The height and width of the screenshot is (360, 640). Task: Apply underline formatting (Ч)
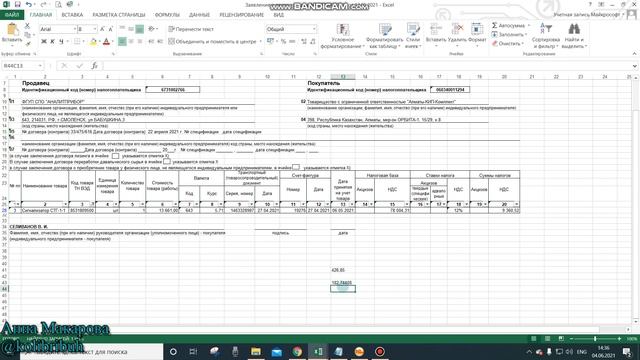pyautogui.click(x=61, y=41)
